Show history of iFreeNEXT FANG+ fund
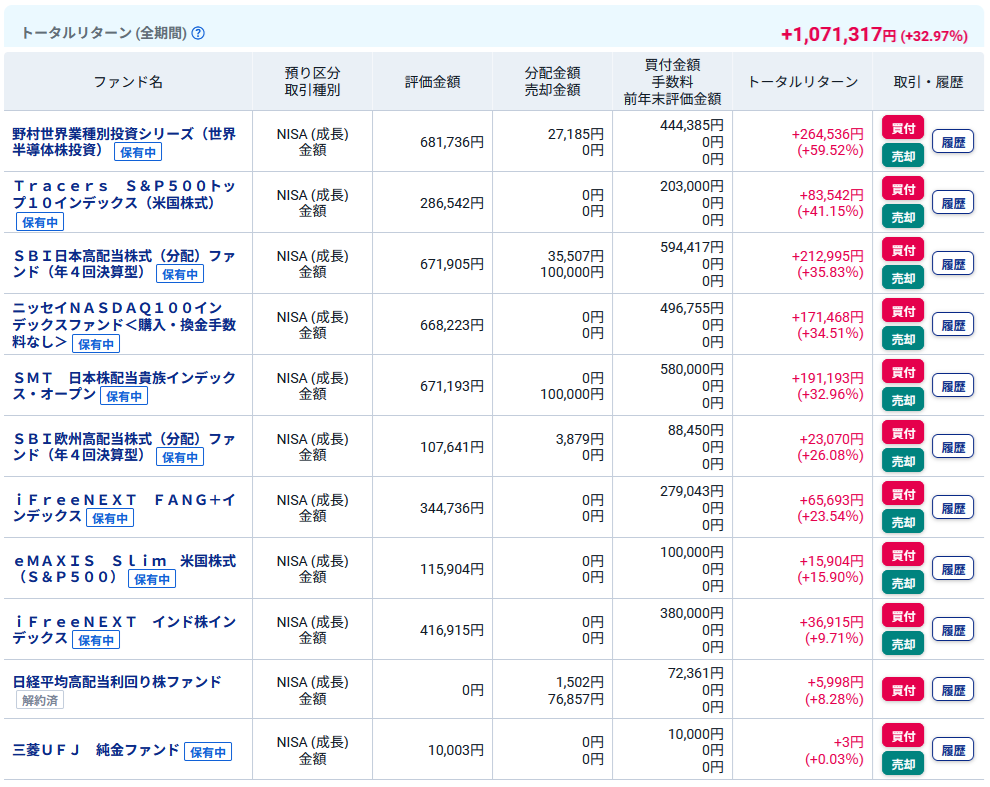The width and height of the screenshot is (990, 787). (953, 508)
